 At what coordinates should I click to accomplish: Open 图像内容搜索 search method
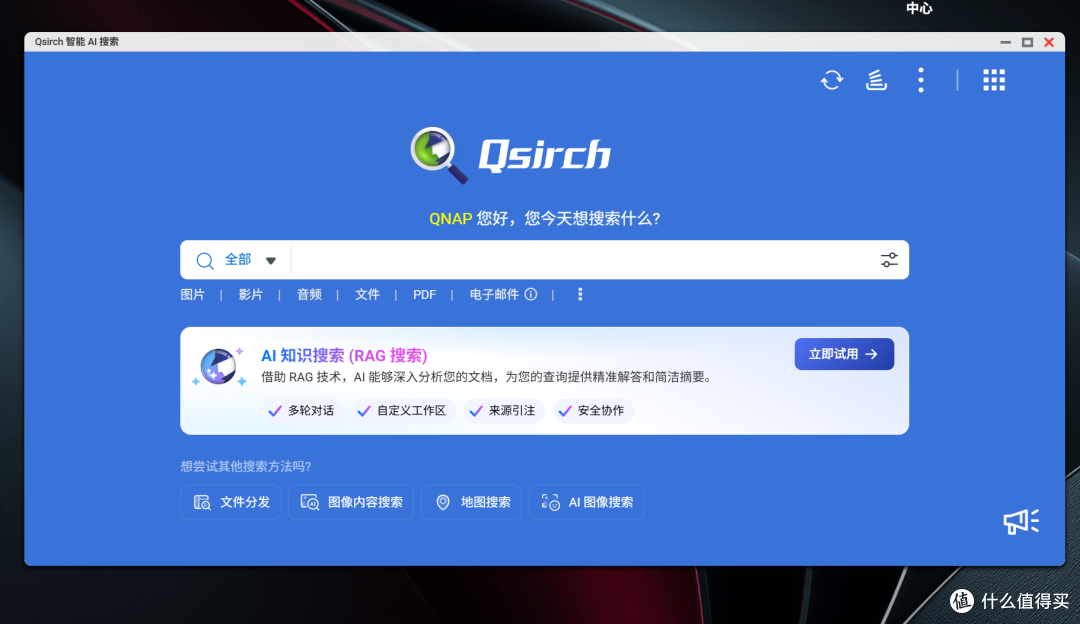pyautogui.click(x=351, y=502)
